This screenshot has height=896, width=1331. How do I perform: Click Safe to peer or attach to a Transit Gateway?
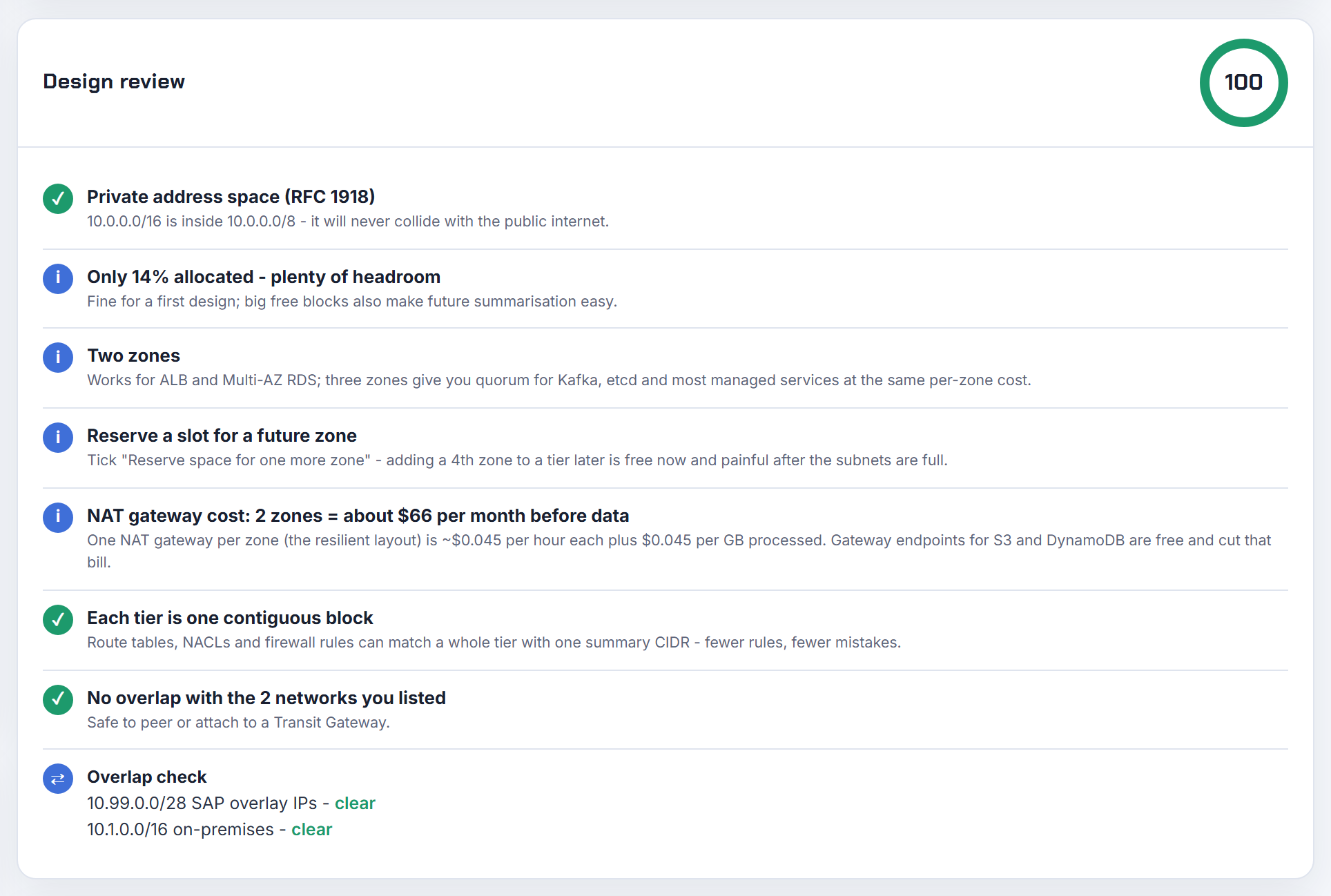point(238,723)
